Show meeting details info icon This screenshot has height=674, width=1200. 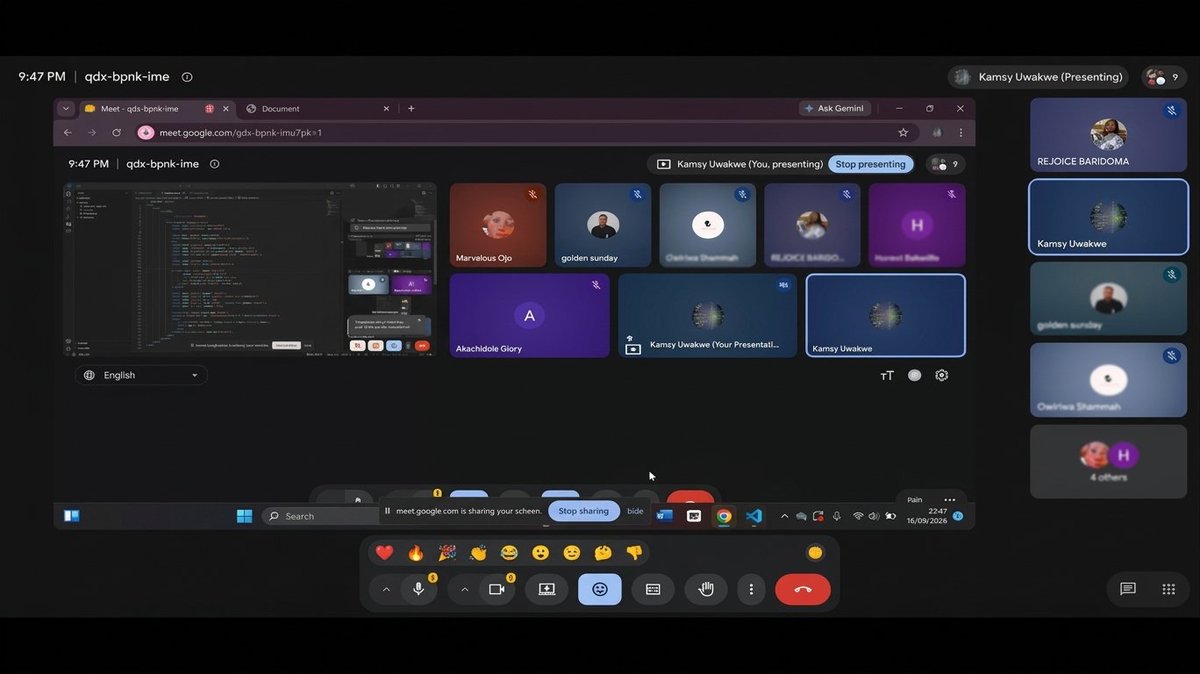(187, 77)
